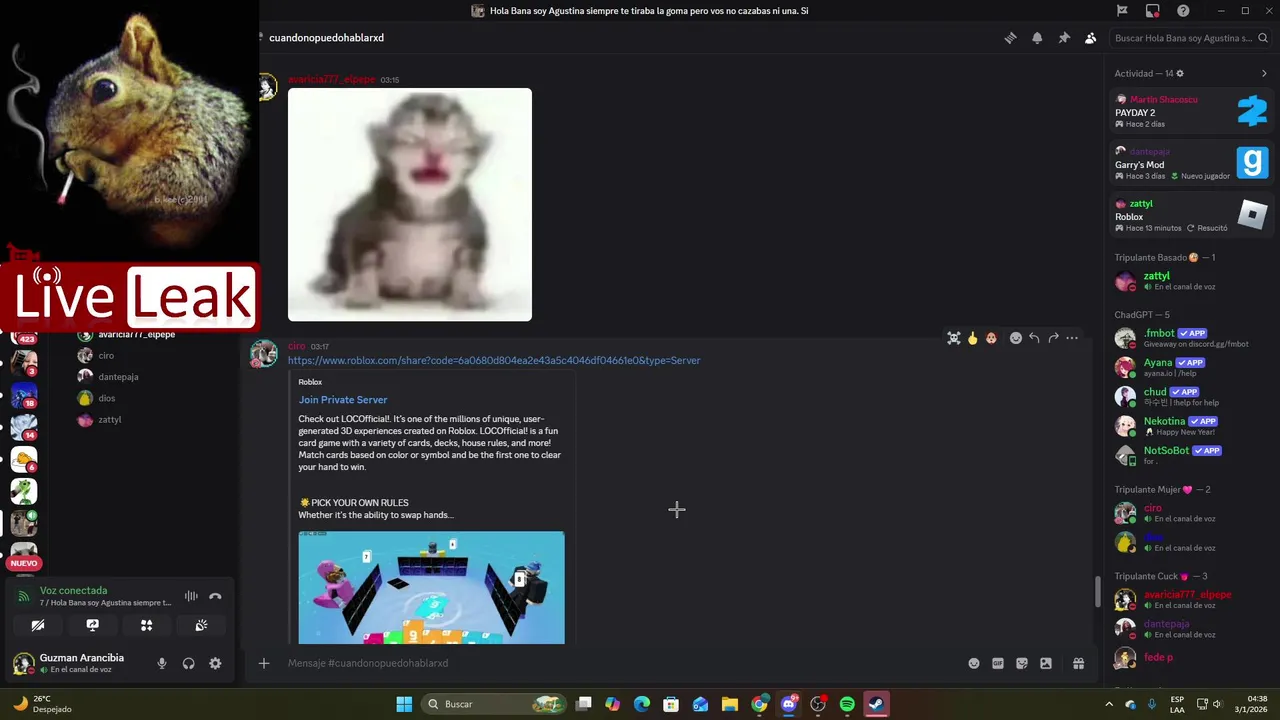Open the Threads icon in channel header
The image size is (1280, 720).
tap(1010, 38)
